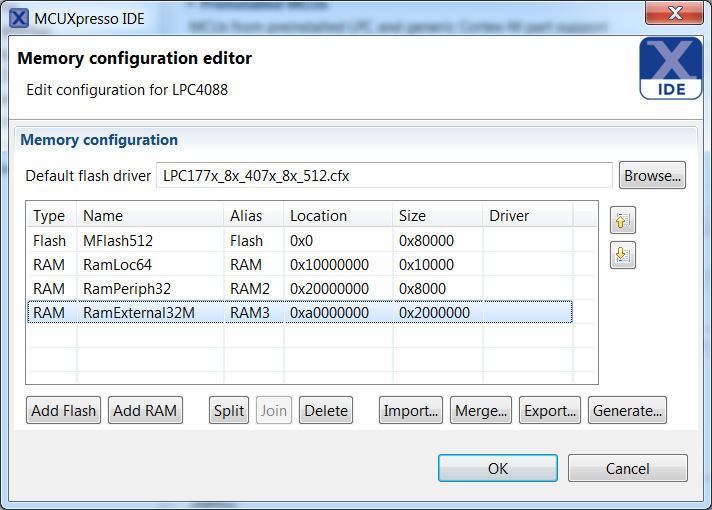
Task: Click the Size column header
Action: click(438, 215)
